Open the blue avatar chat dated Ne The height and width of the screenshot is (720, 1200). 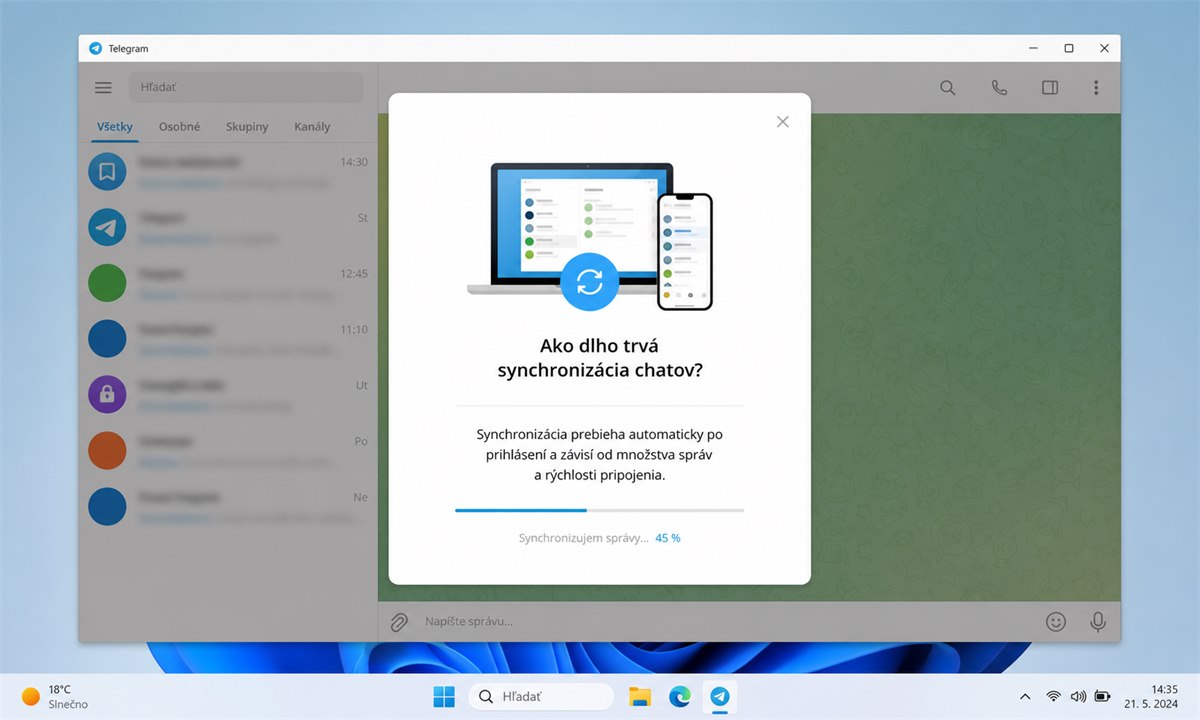(x=228, y=508)
